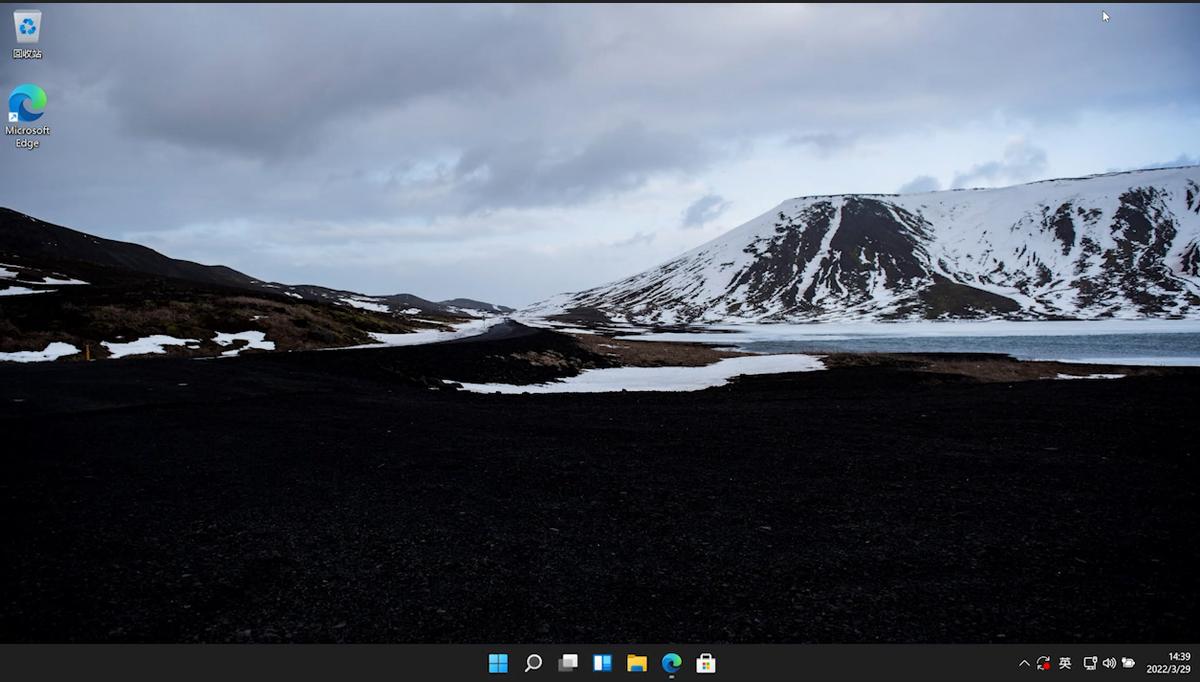This screenshot has height=682, width=1200.
Task: Open the Microsoft Store taskbar icon
Action: 706,663
